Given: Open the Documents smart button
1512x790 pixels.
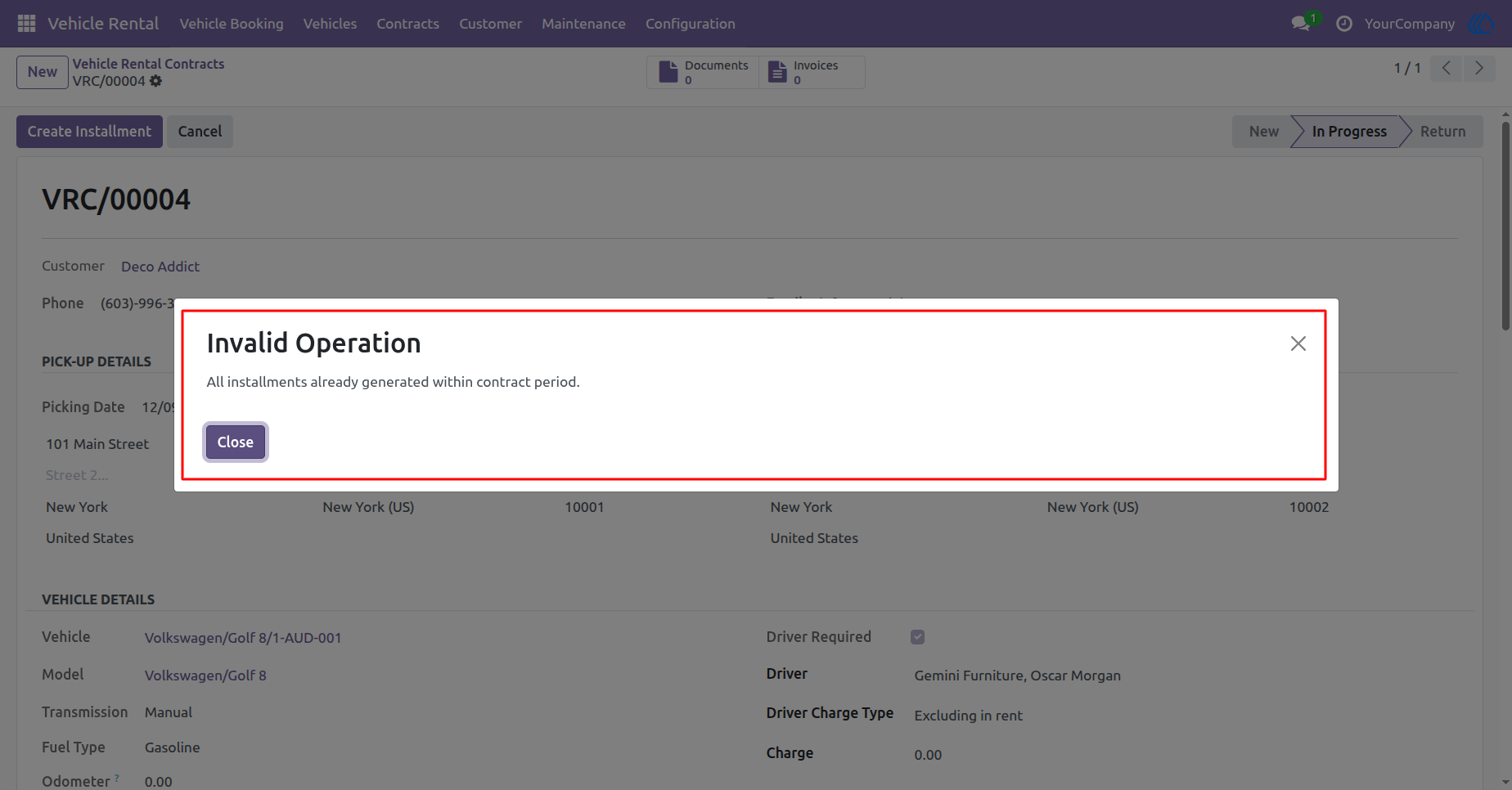Looking at the screenshot, I should pyautogui.click(x=703, y=72).
